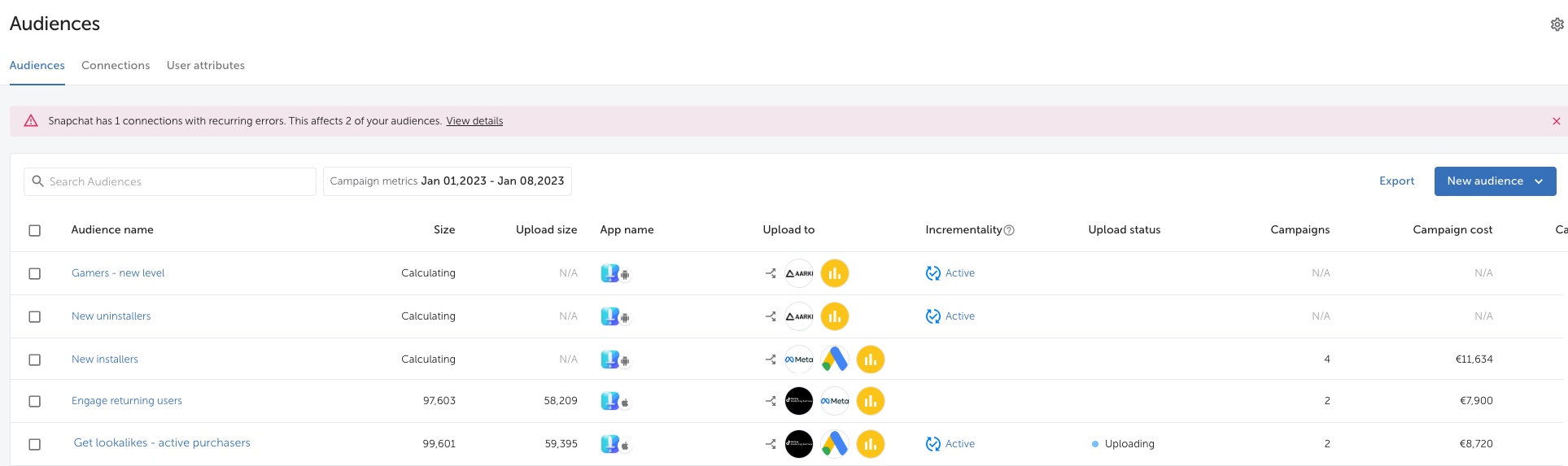Dismiss the Snapchat error banner
Image resolution: width=1568 pixels, height=466 pixels.
[1556, 121]
